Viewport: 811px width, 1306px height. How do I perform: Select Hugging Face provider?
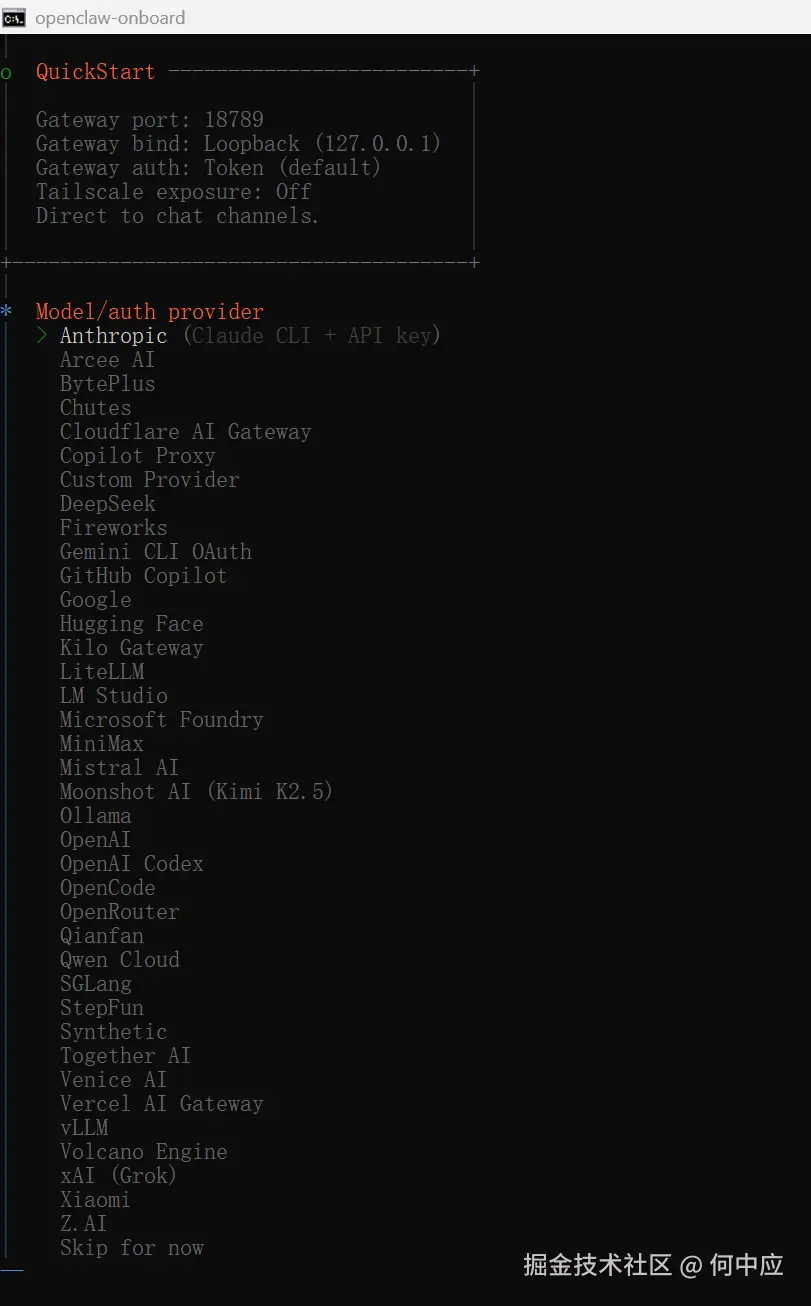pyautogui.click(x=131, y=624)
